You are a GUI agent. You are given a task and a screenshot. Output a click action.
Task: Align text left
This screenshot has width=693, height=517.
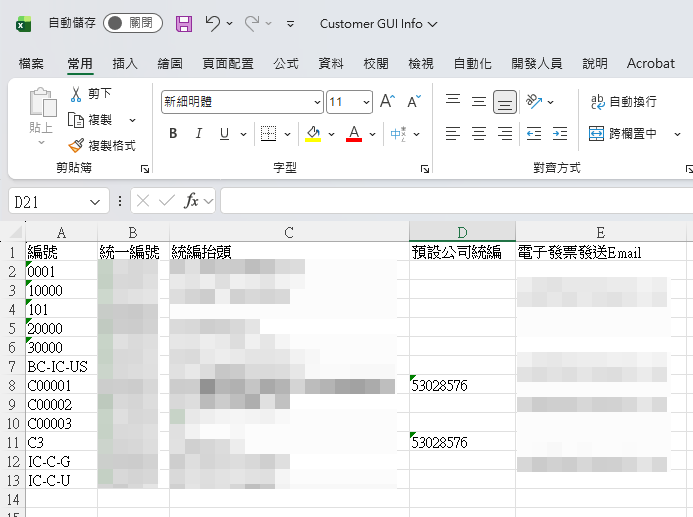point(453,133)
